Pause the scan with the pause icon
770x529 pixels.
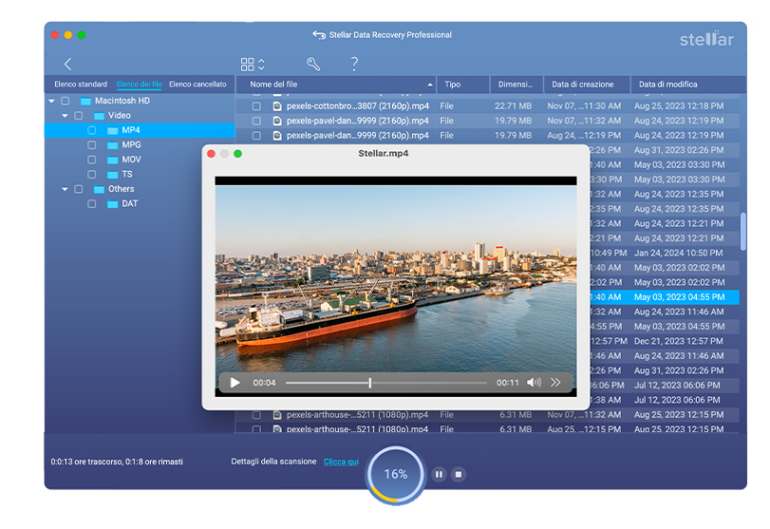click(x=439, y=474)
